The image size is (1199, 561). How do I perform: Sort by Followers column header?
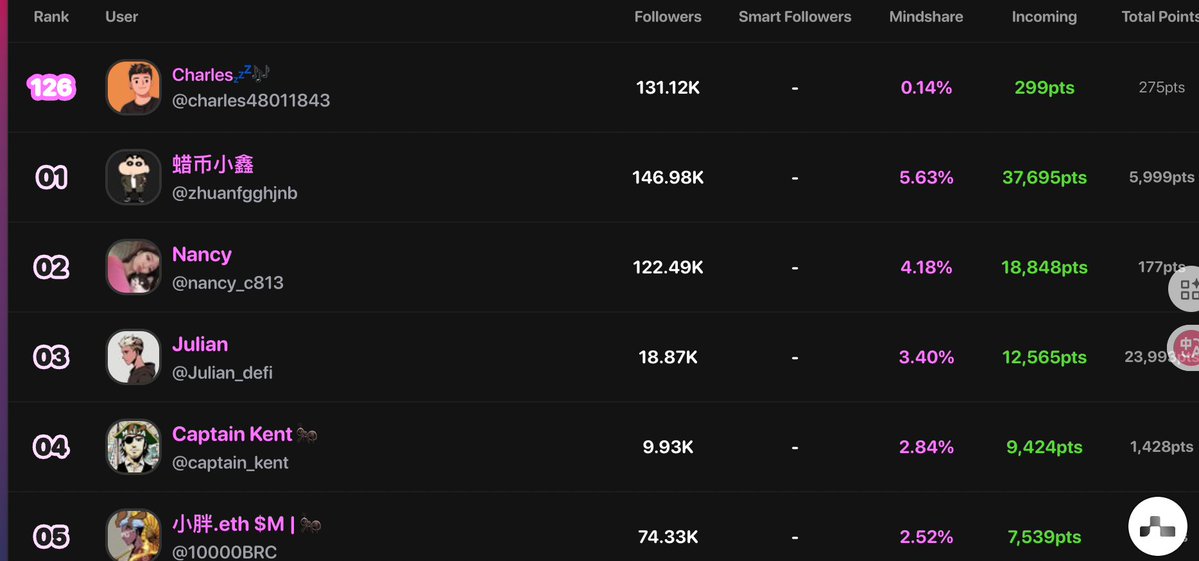[x=668, y=17]
